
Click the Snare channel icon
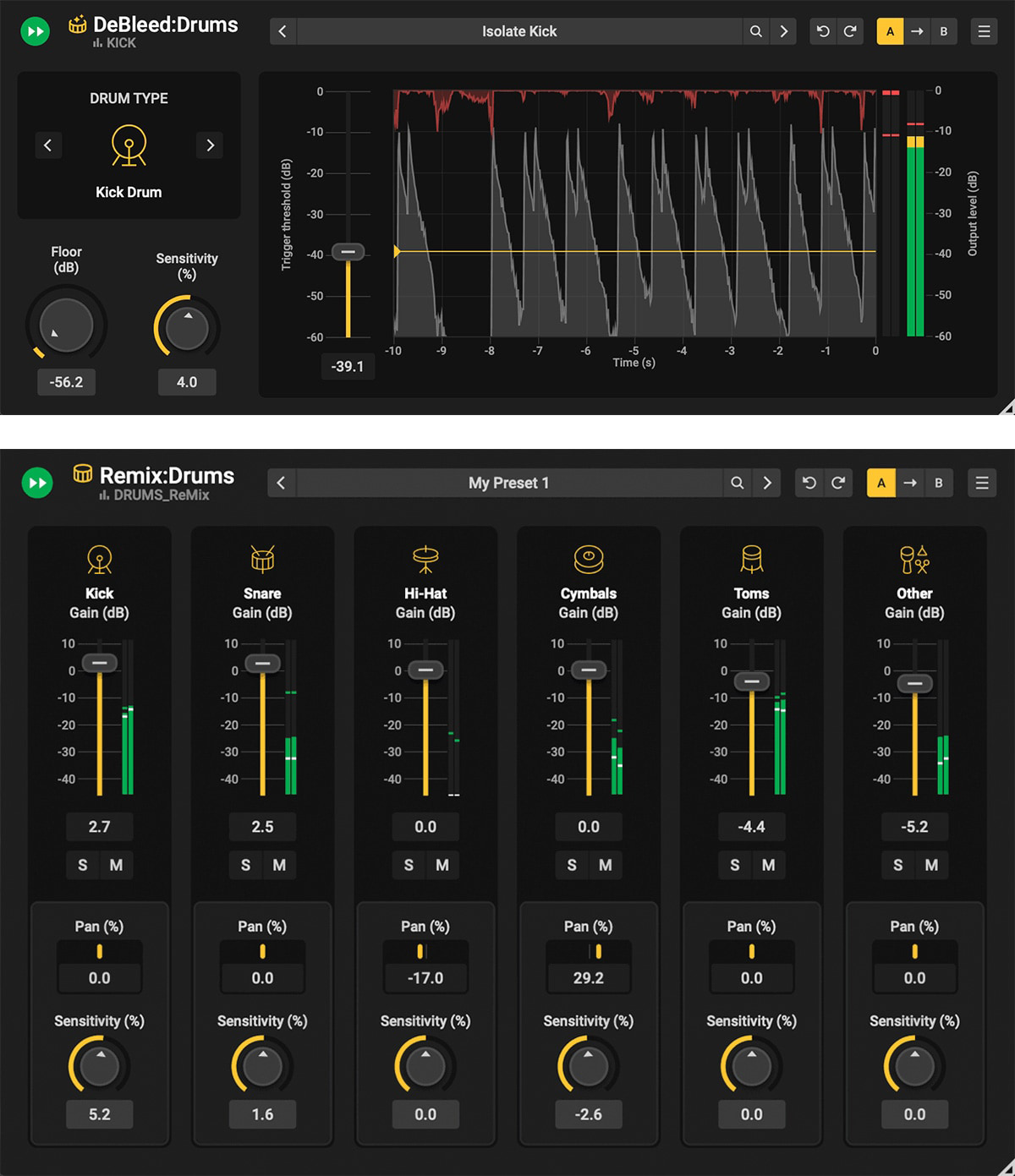pos(262,560)
